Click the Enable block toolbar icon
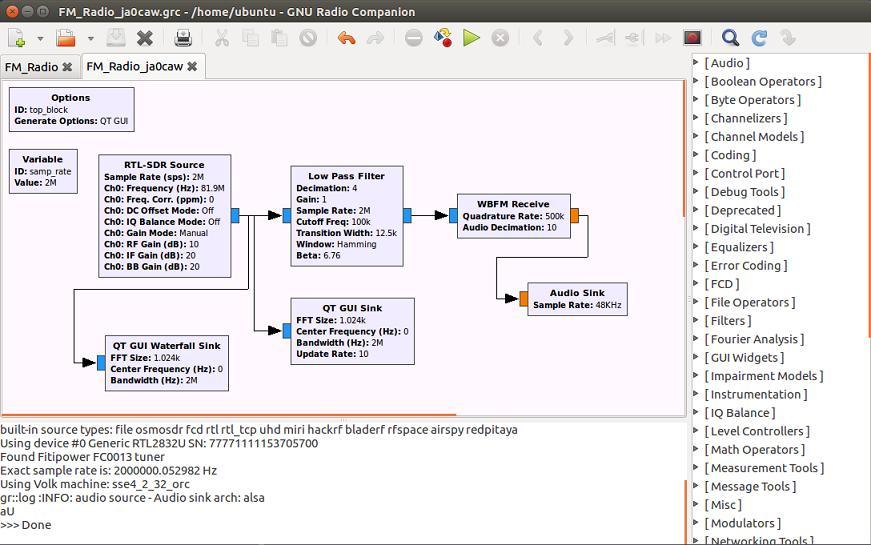This screenshot has width=871, height=545. 605,38
